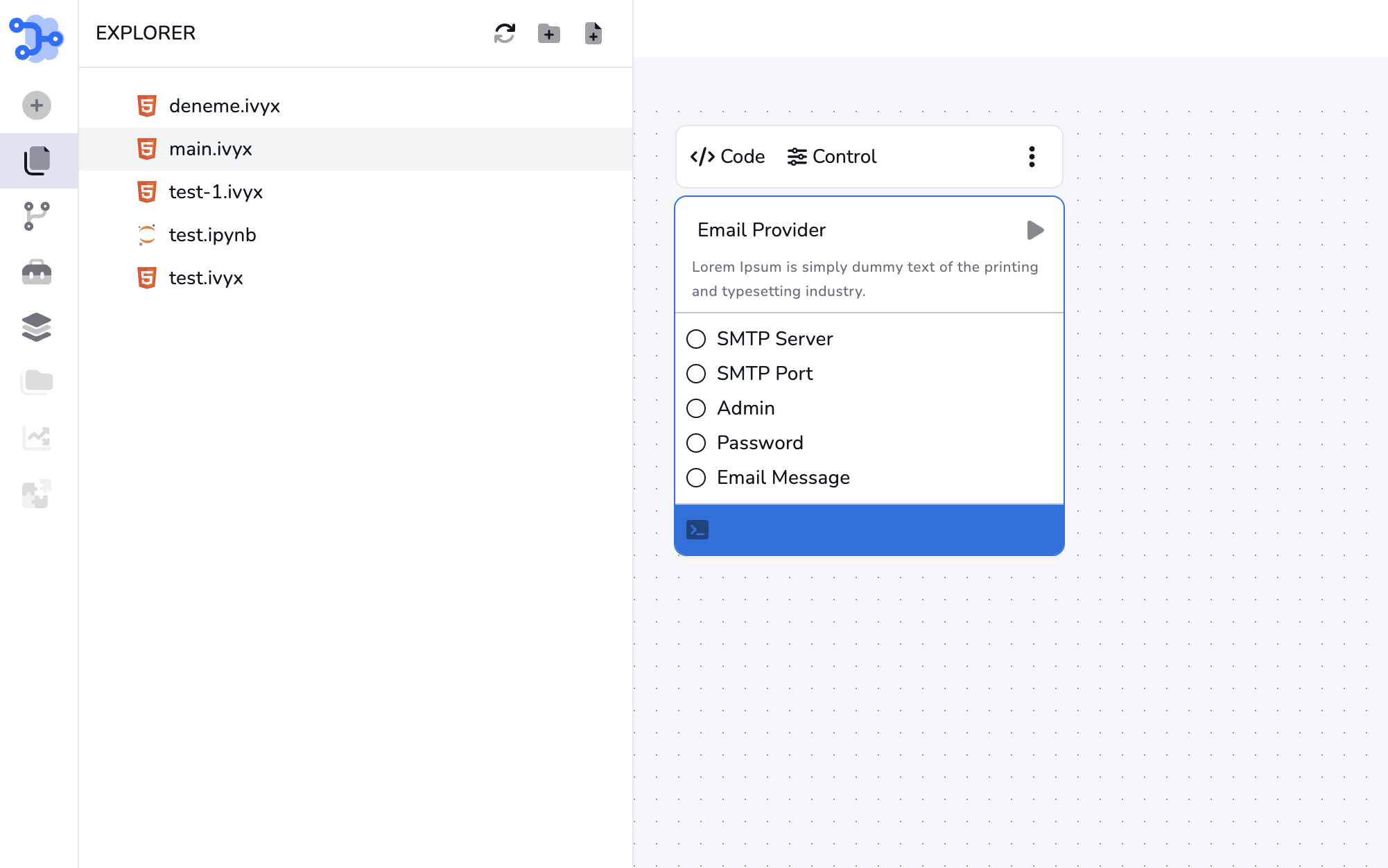Open the test.ipynb notebook
This screenshot has height=868, width=1388.
click(x=212, y=235)
